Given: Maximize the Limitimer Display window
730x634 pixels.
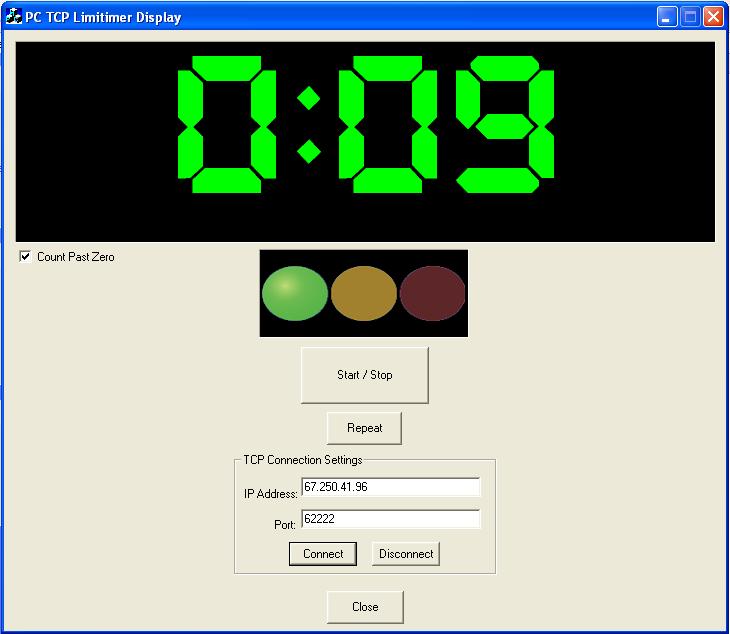Looking at the screenshot, I should (x=690, y=17).
